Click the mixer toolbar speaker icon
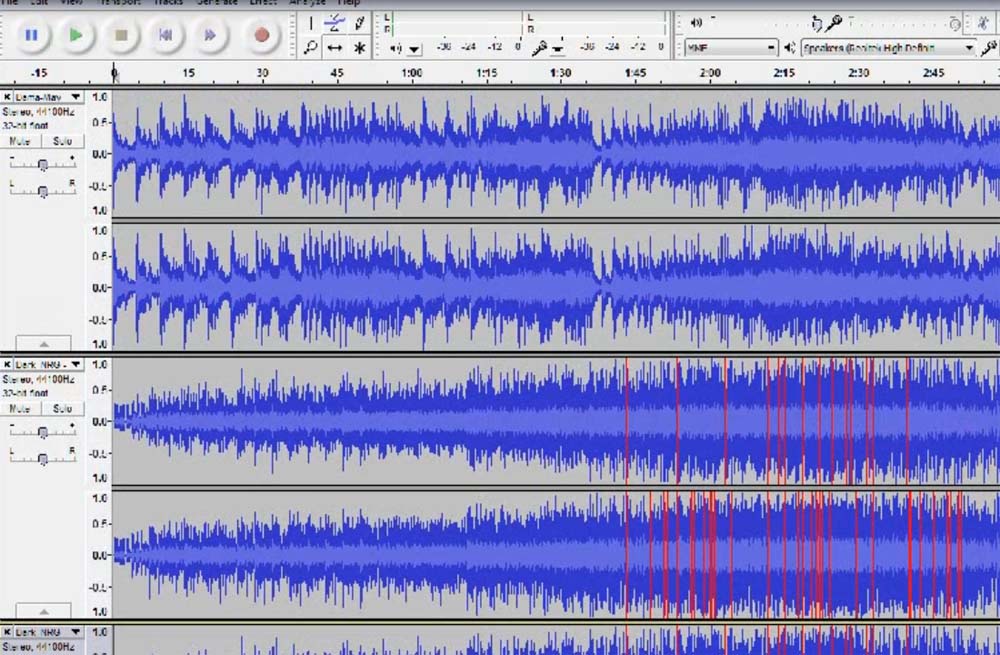The width and height of the screenshot is (1000, 655). point(696,23)
